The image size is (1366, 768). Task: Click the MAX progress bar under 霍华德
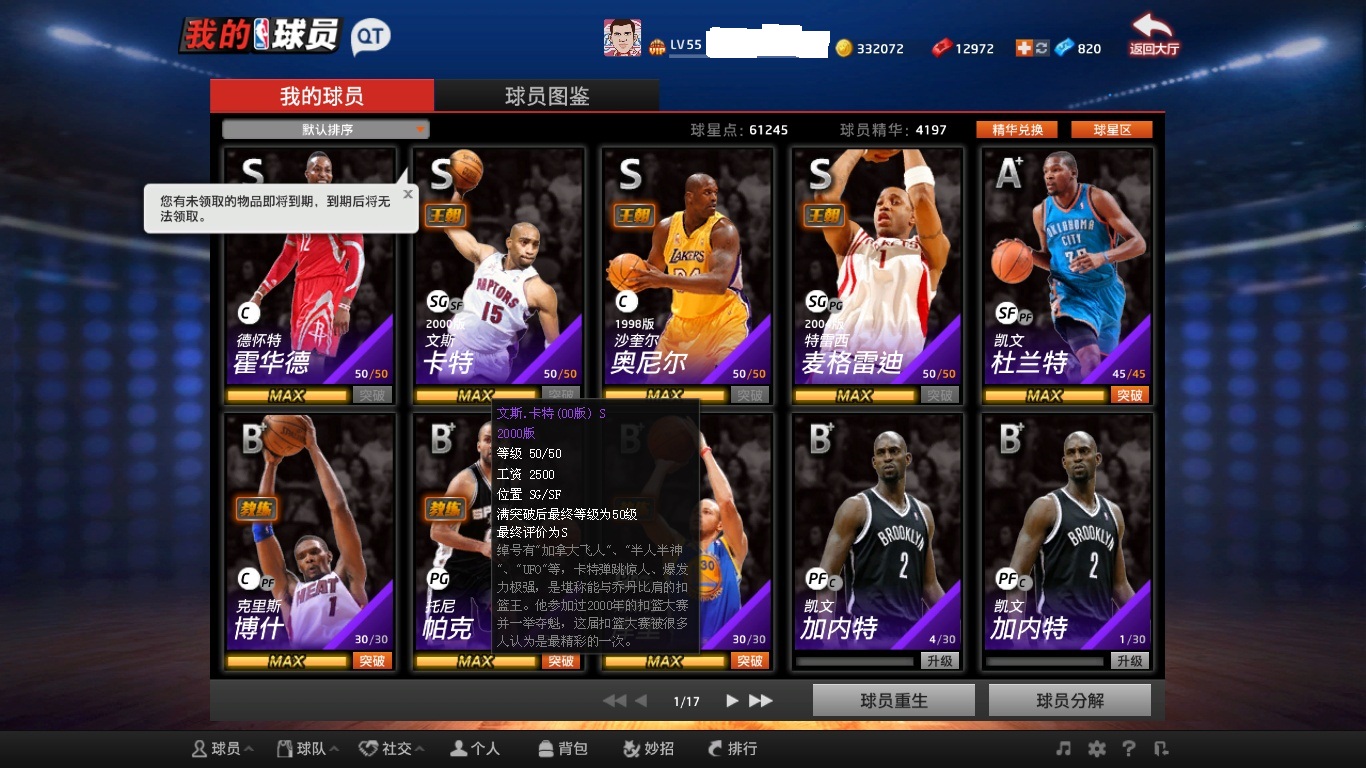click(287, 396)
